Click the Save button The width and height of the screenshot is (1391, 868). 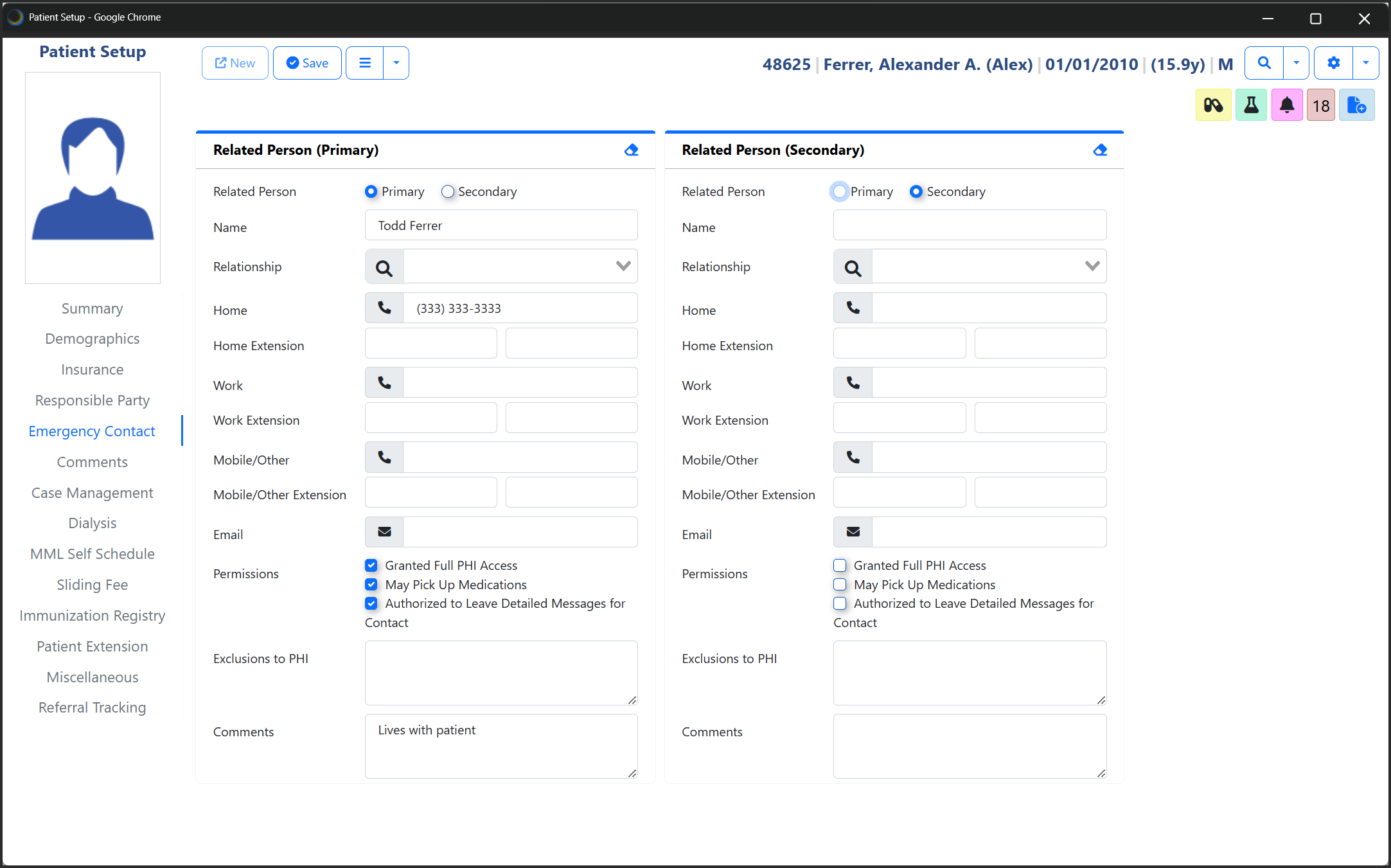pyautogui.click(x=307, y=63)
